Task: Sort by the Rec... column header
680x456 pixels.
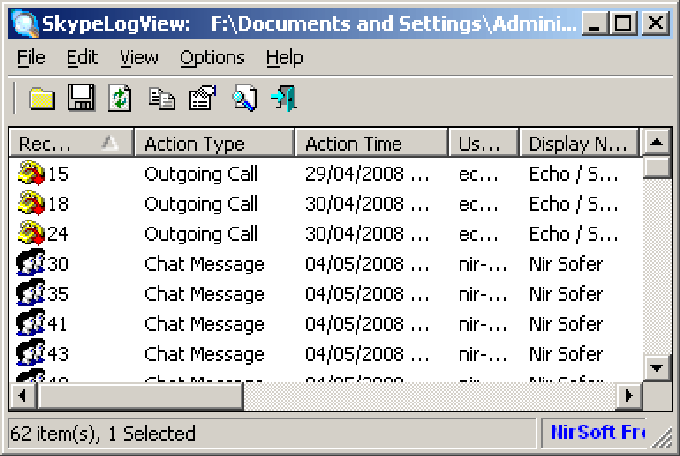Action: click(x=71, y=143)
